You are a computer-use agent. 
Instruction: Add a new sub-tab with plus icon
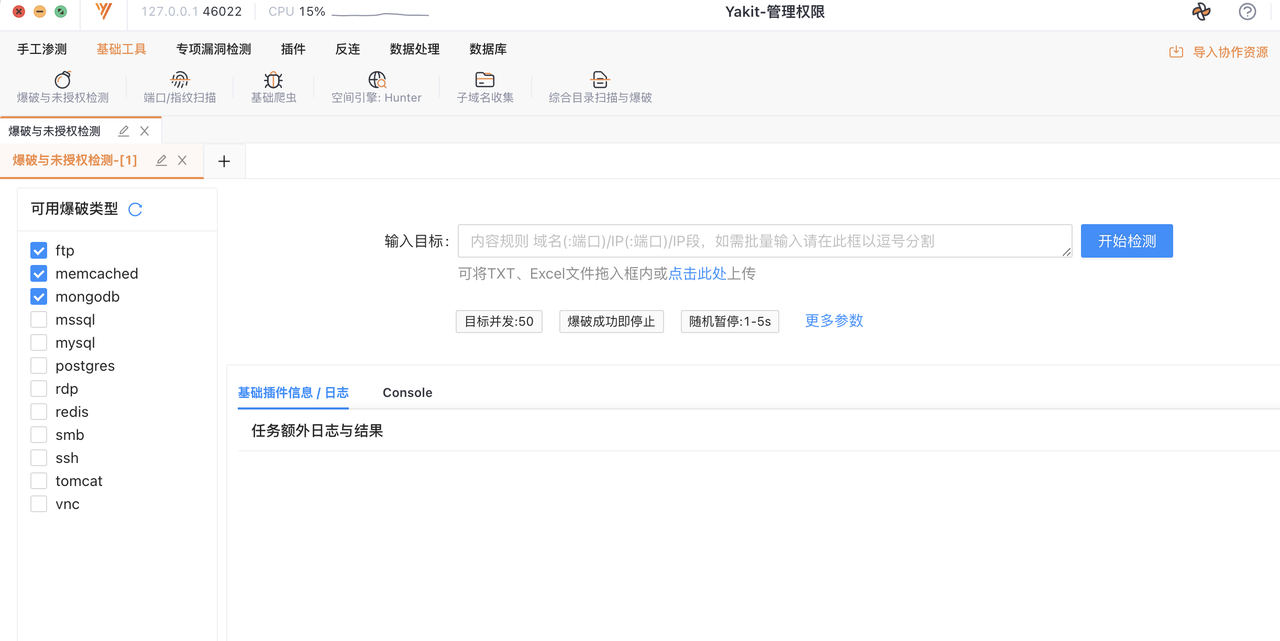pos(224,161)
